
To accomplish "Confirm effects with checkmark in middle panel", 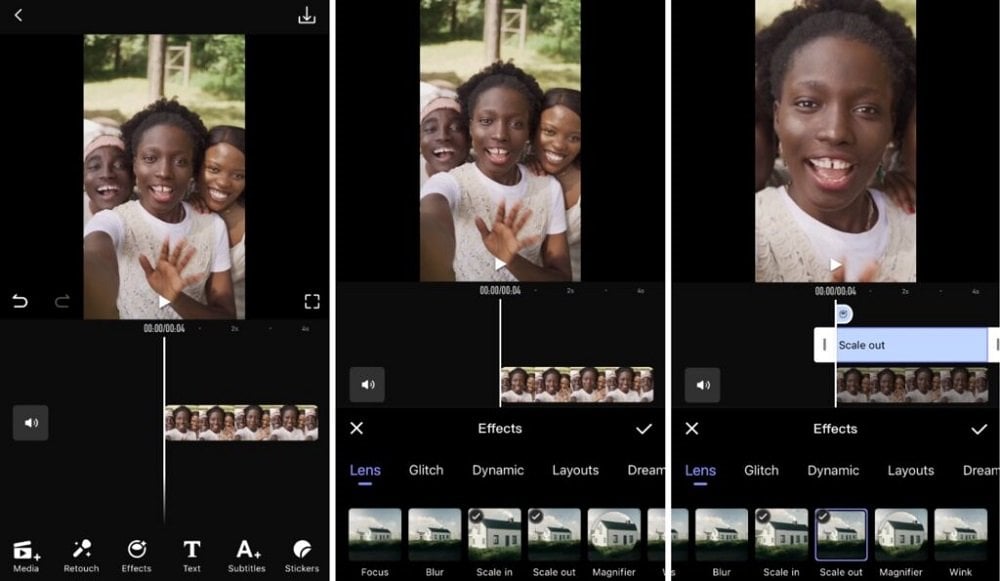I will tap(644, 429).
